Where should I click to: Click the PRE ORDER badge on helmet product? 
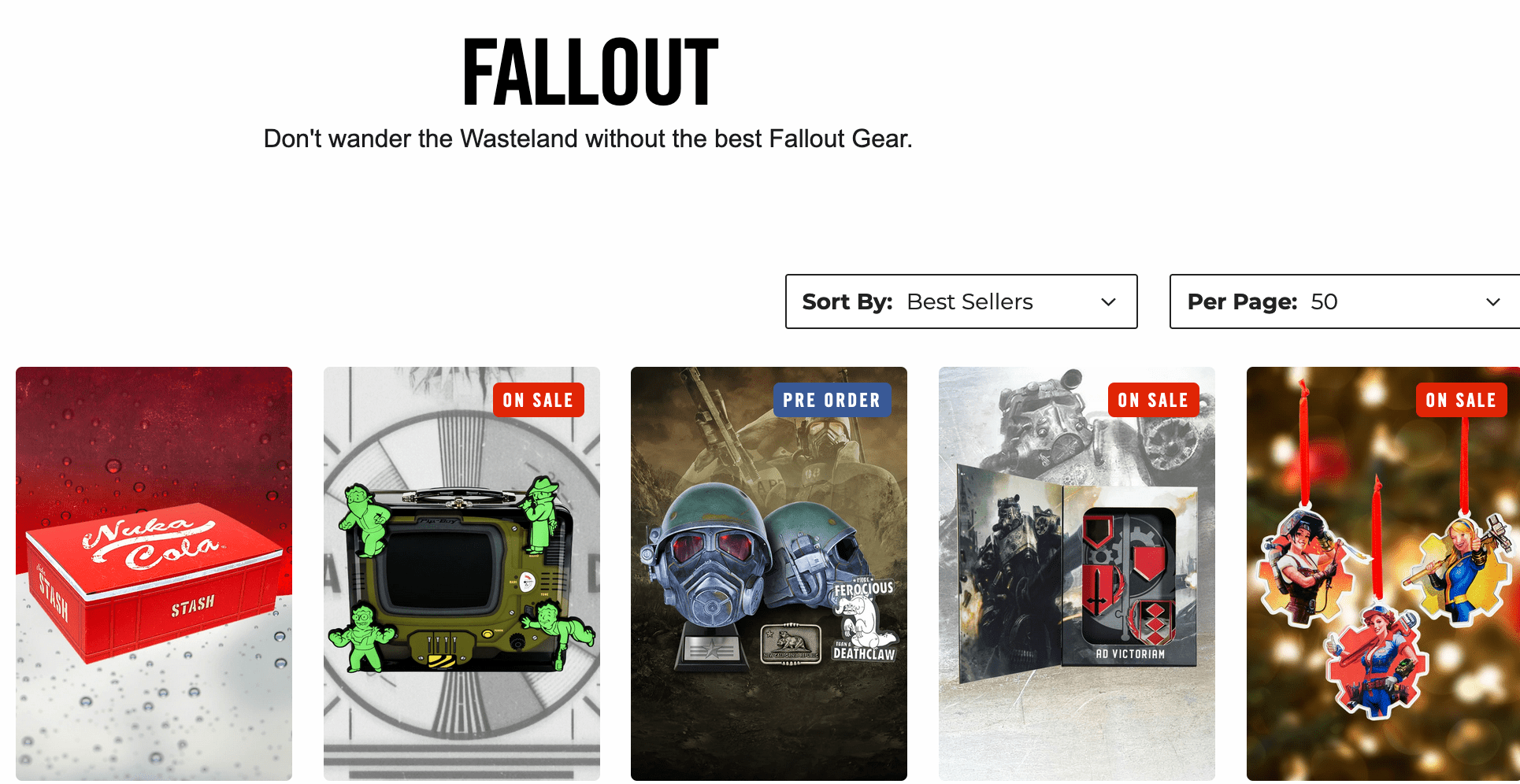(x=832, y=400)
